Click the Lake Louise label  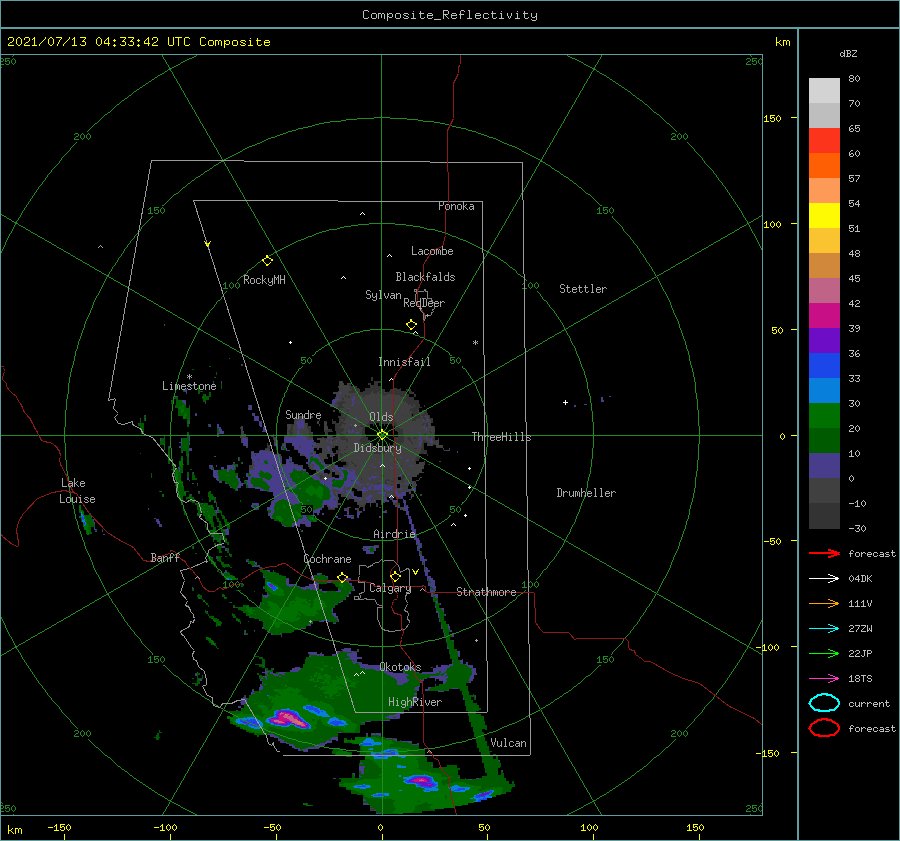(77, 491)
